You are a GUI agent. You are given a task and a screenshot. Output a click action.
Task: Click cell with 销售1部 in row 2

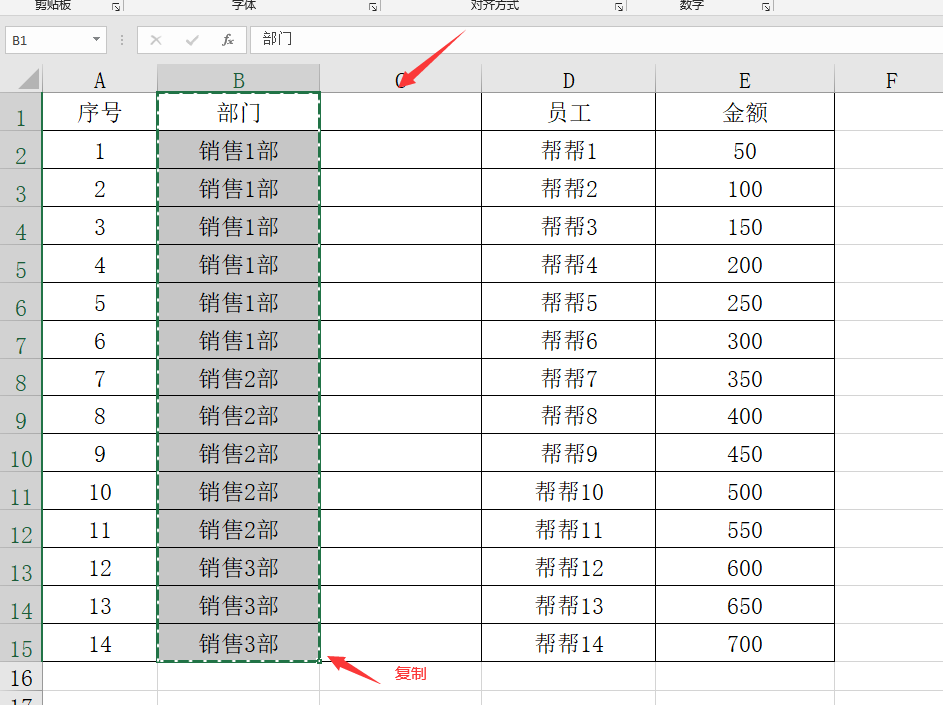click(x=238, y=150)
